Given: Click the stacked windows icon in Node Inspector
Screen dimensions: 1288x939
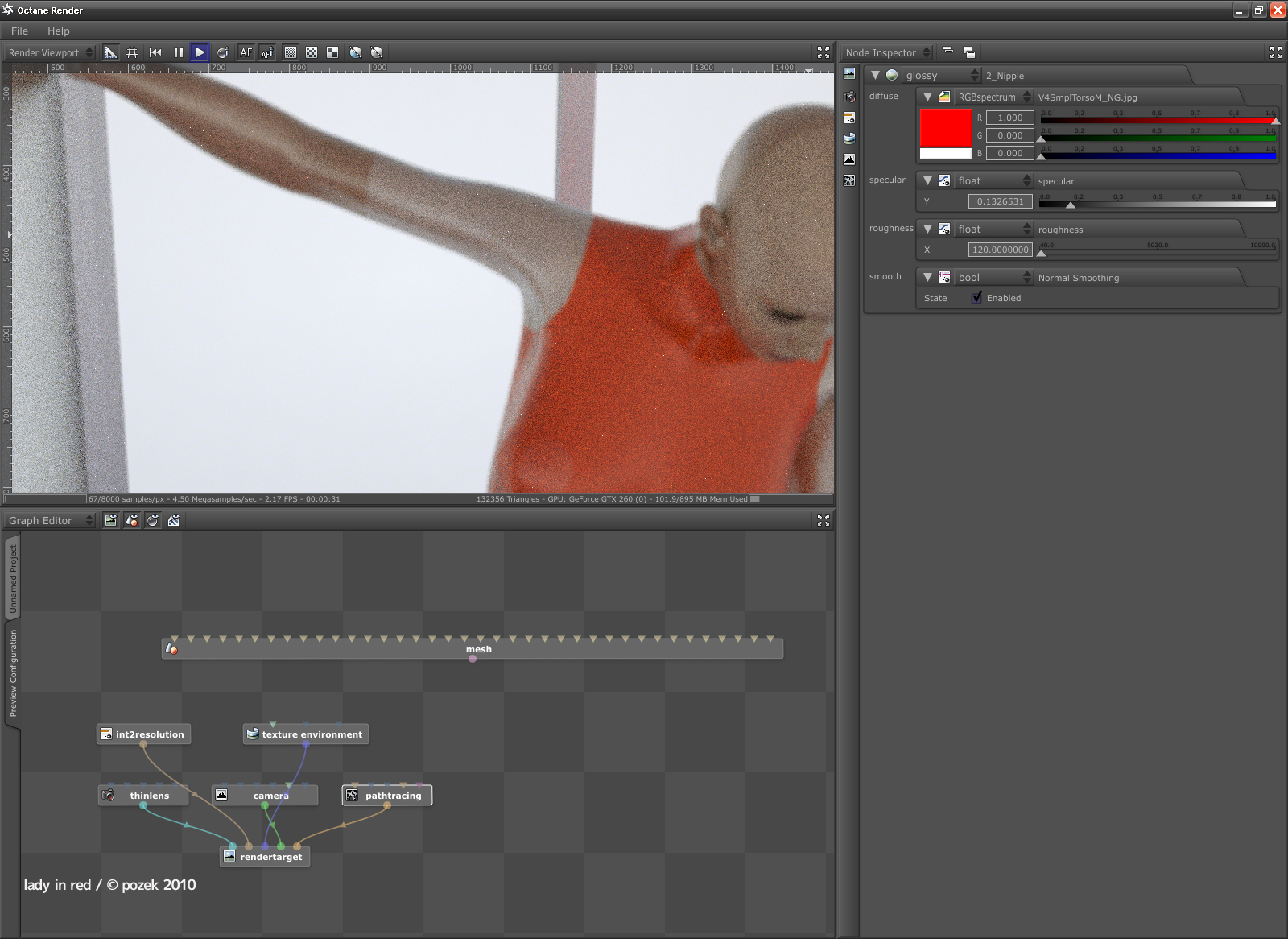Looking at the screenshot, I should [969, 52].
